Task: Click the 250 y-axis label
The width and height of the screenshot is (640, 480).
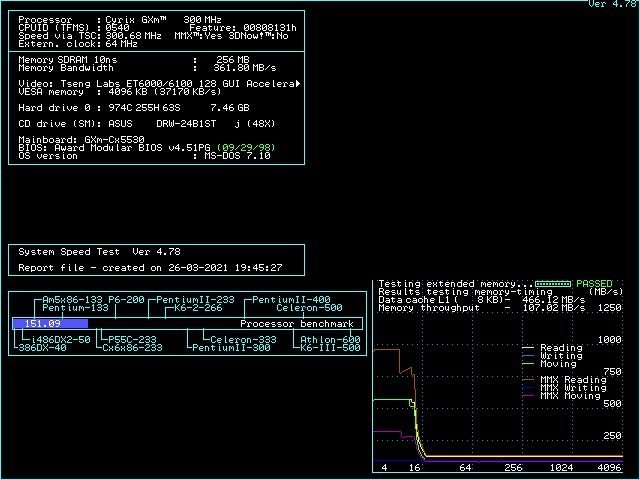Action: pyautogui.click(x=612, y=436)
